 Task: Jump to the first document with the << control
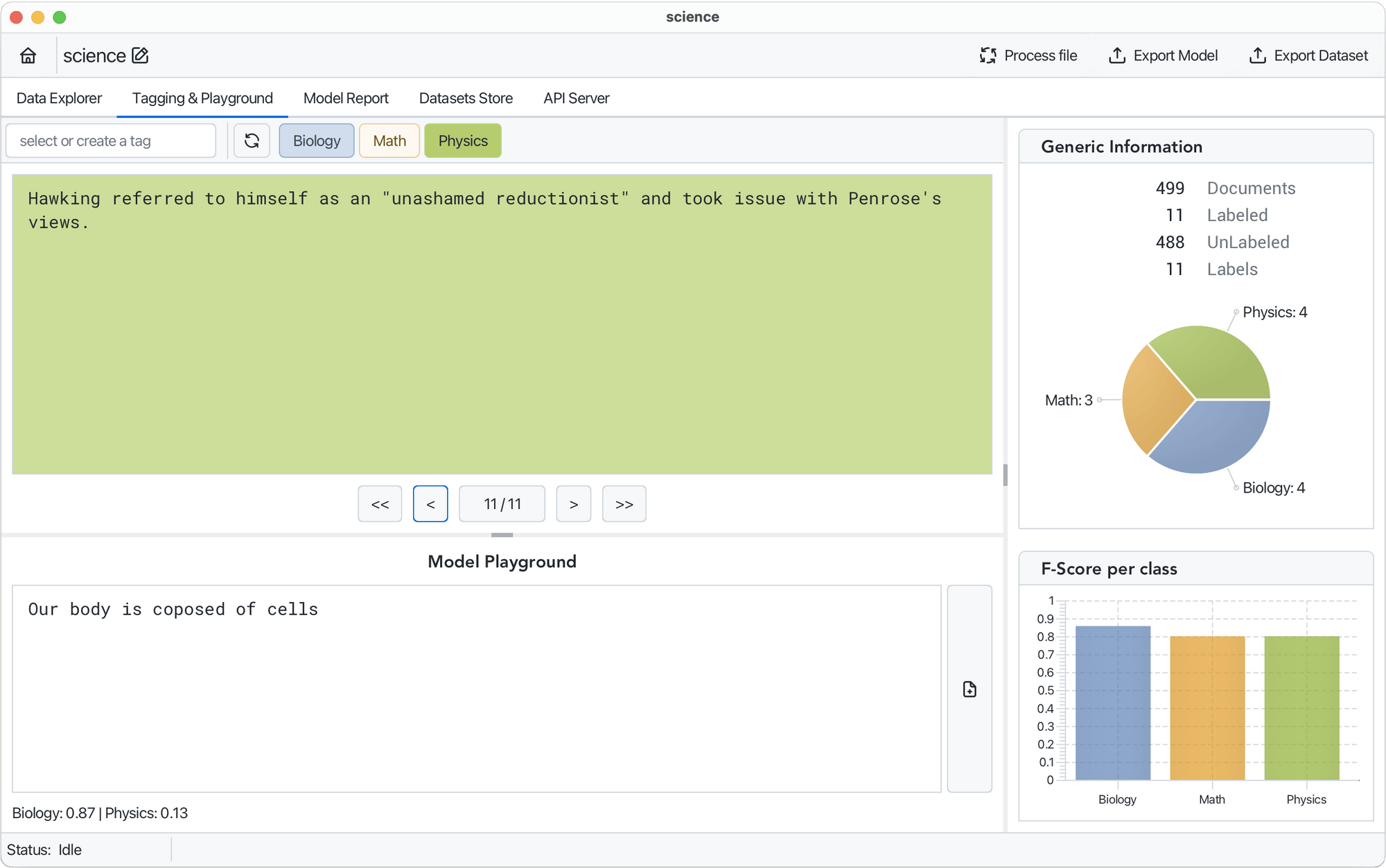click(x=380, y=504)
